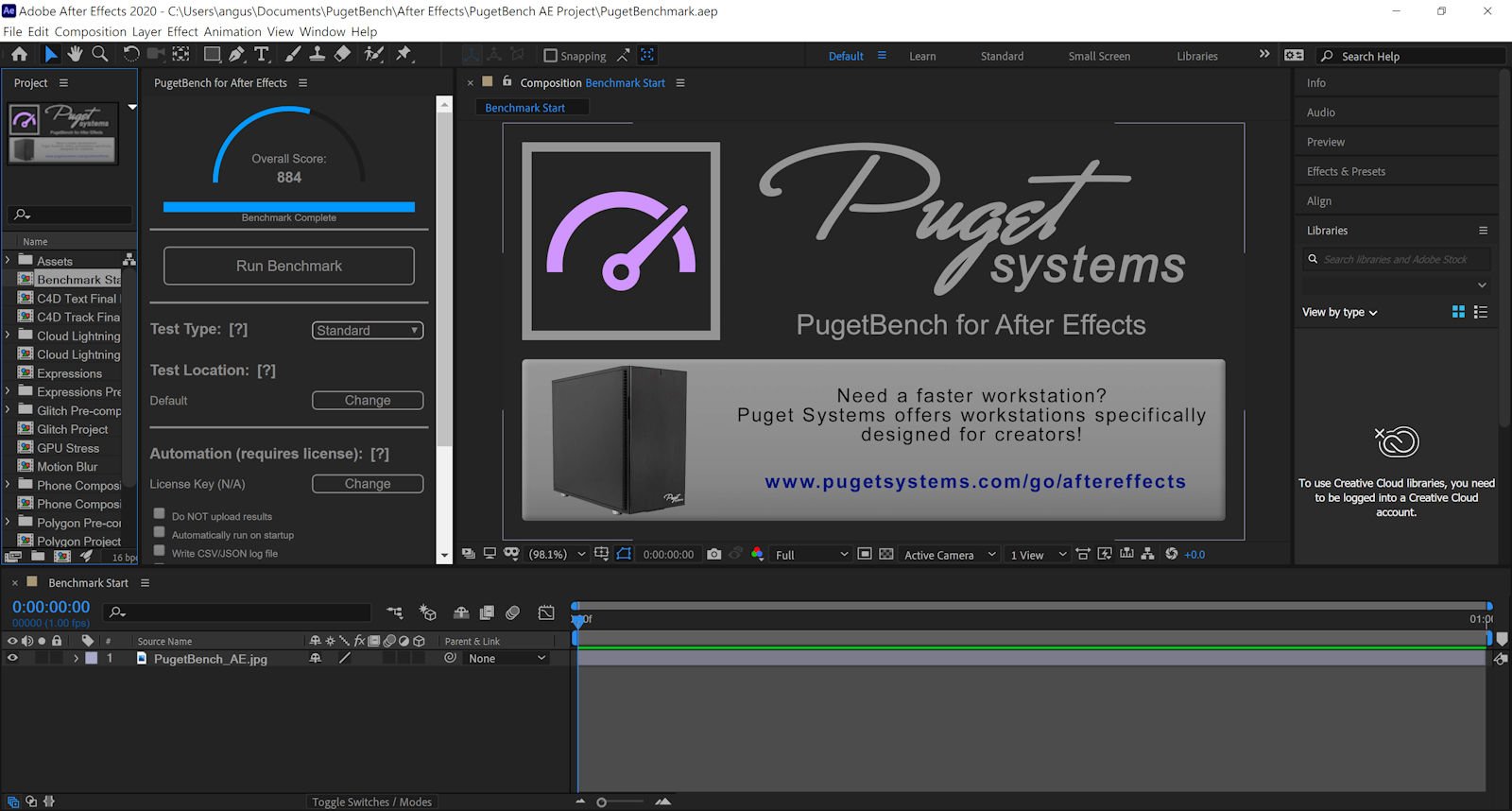This screenshot has width=1512, height=811.
Task: Open the Composition menu
Action: point(91,31)
